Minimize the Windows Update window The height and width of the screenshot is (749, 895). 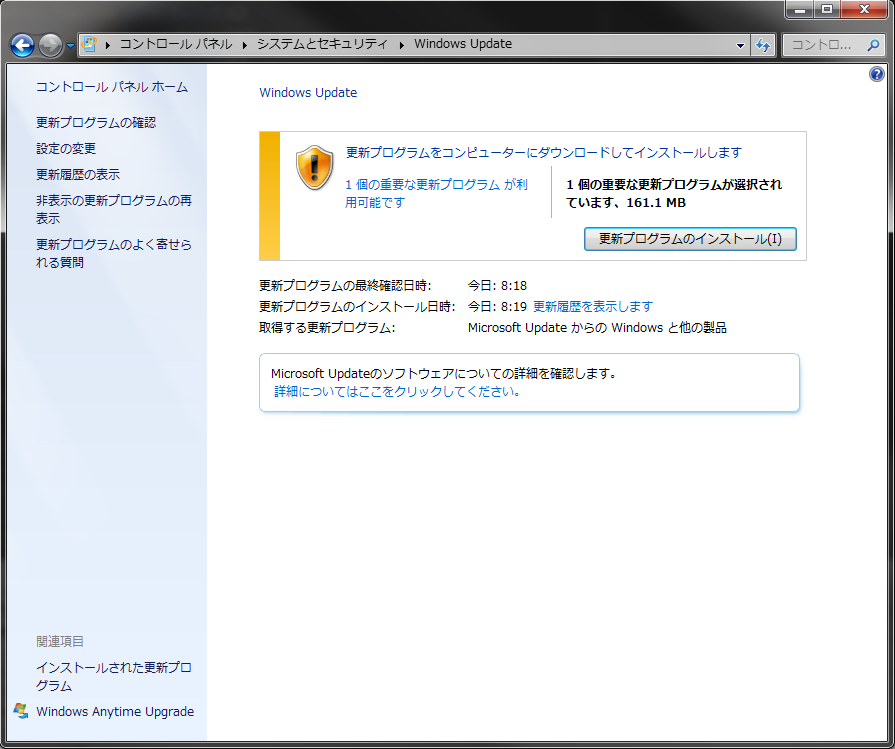tap(800, 9)
